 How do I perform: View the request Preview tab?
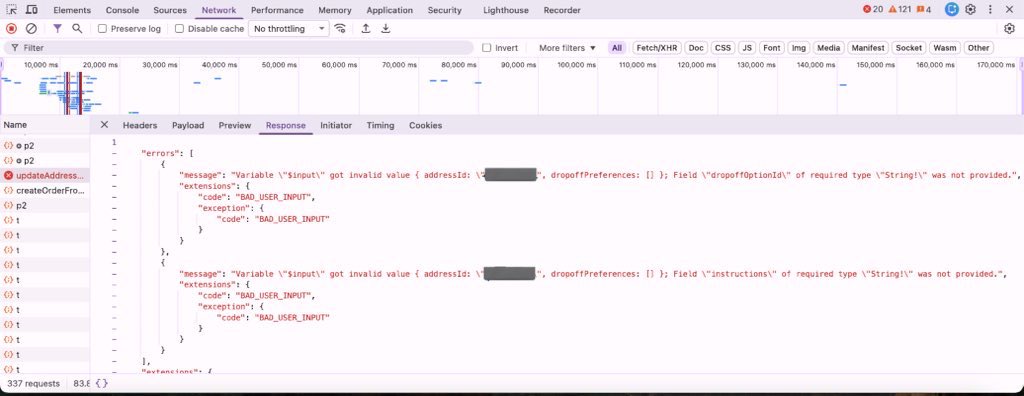[234, 125]
